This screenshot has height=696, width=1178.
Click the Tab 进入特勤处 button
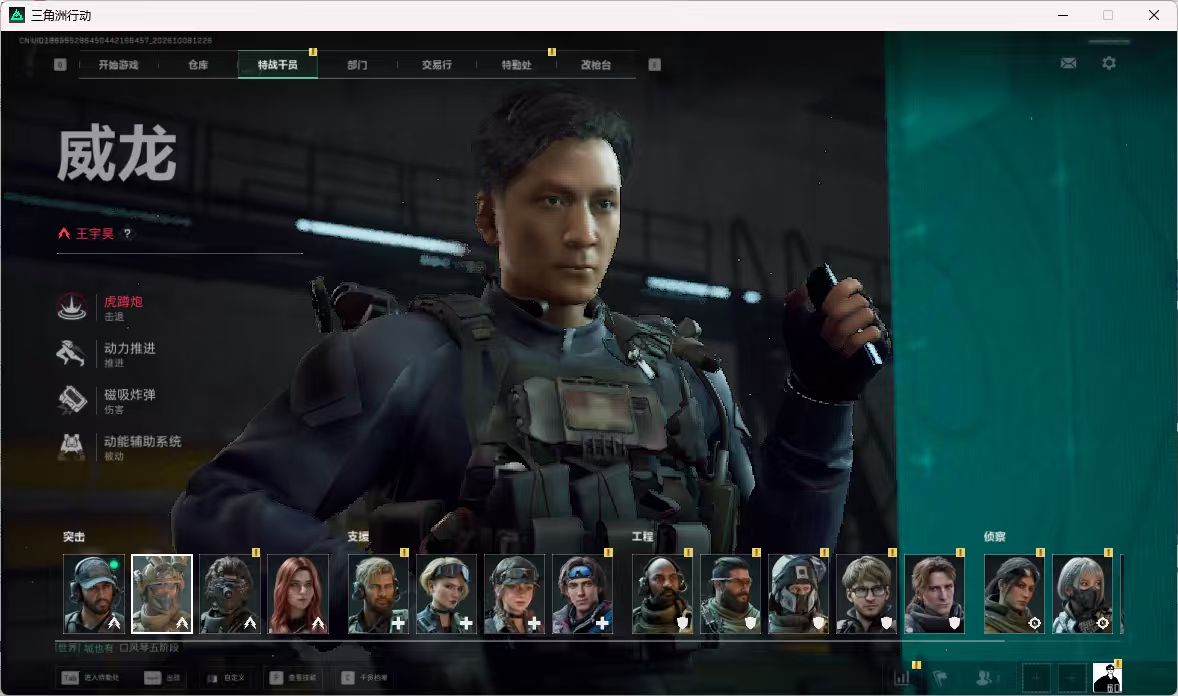(90, 678)
